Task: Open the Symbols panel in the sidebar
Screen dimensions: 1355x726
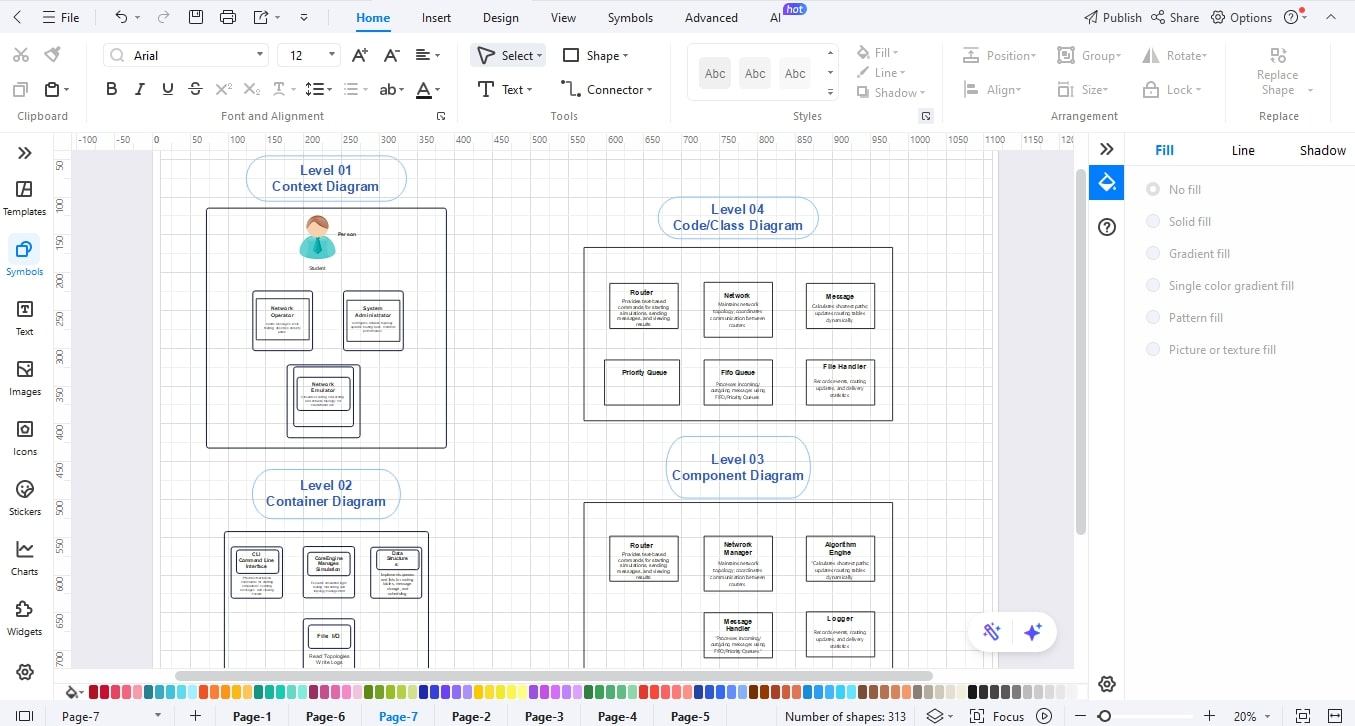Action: [x=24, y=256]
